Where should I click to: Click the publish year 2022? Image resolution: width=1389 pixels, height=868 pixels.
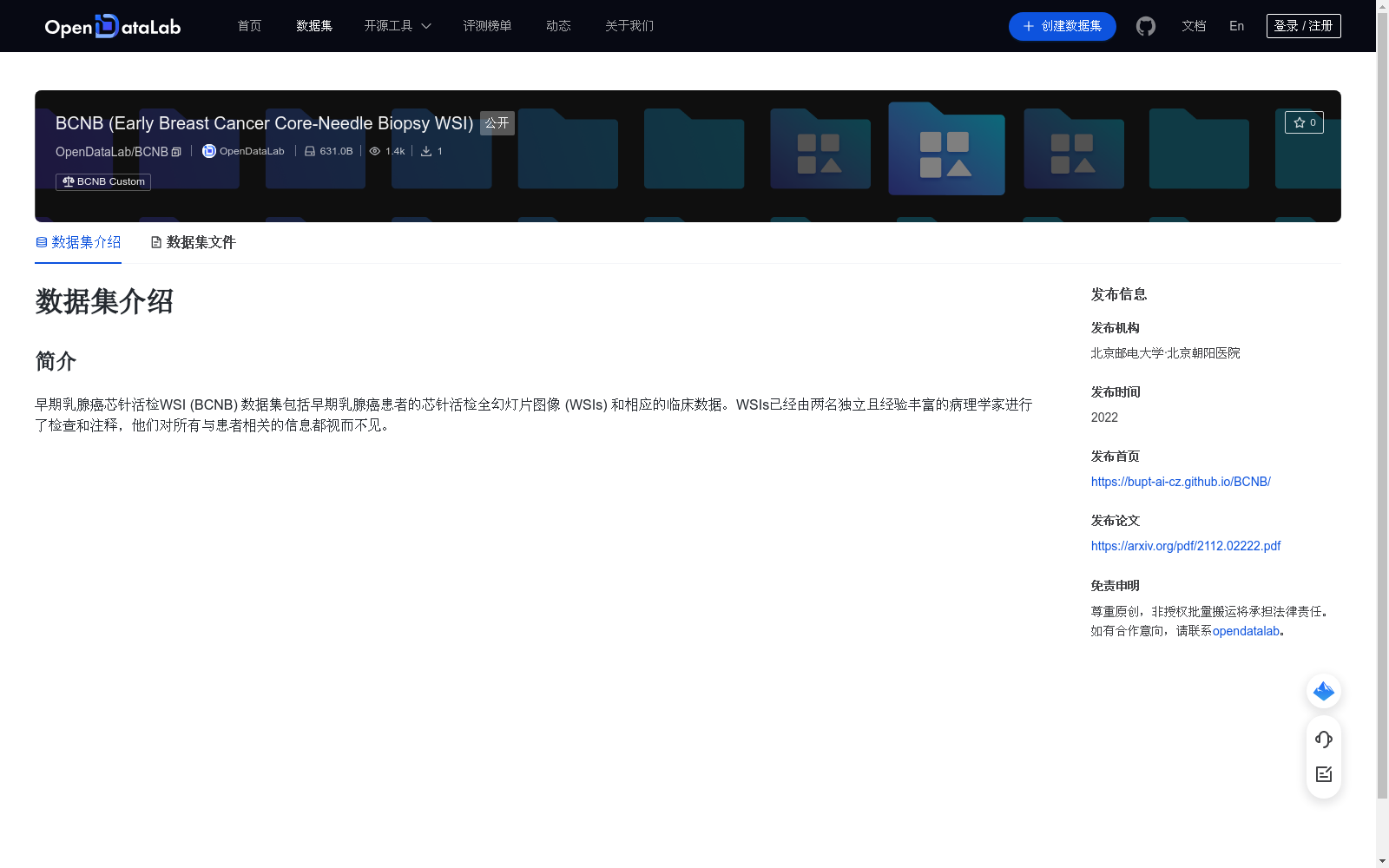[x=1104, y=418]
